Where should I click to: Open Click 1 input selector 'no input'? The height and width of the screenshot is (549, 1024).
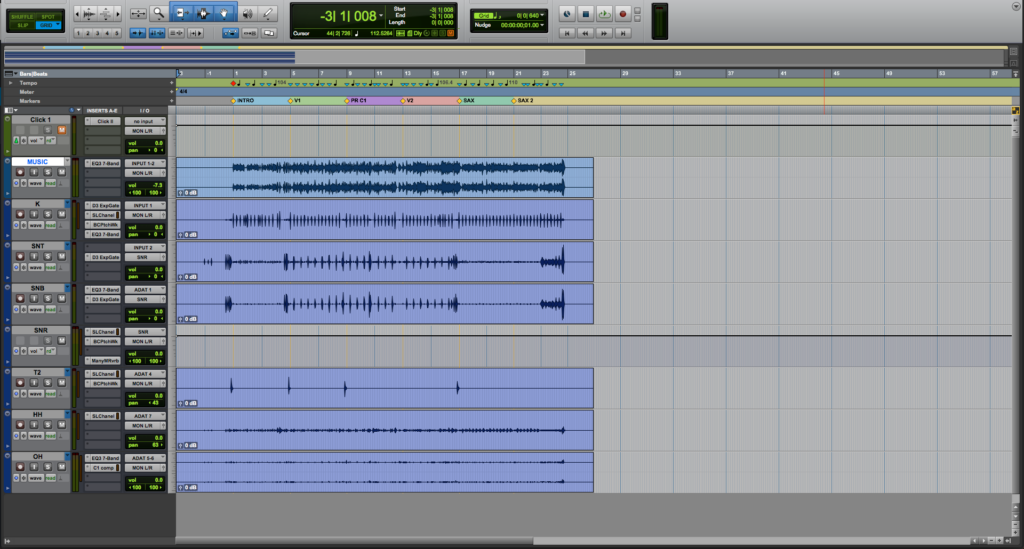(x=145, y=121)
